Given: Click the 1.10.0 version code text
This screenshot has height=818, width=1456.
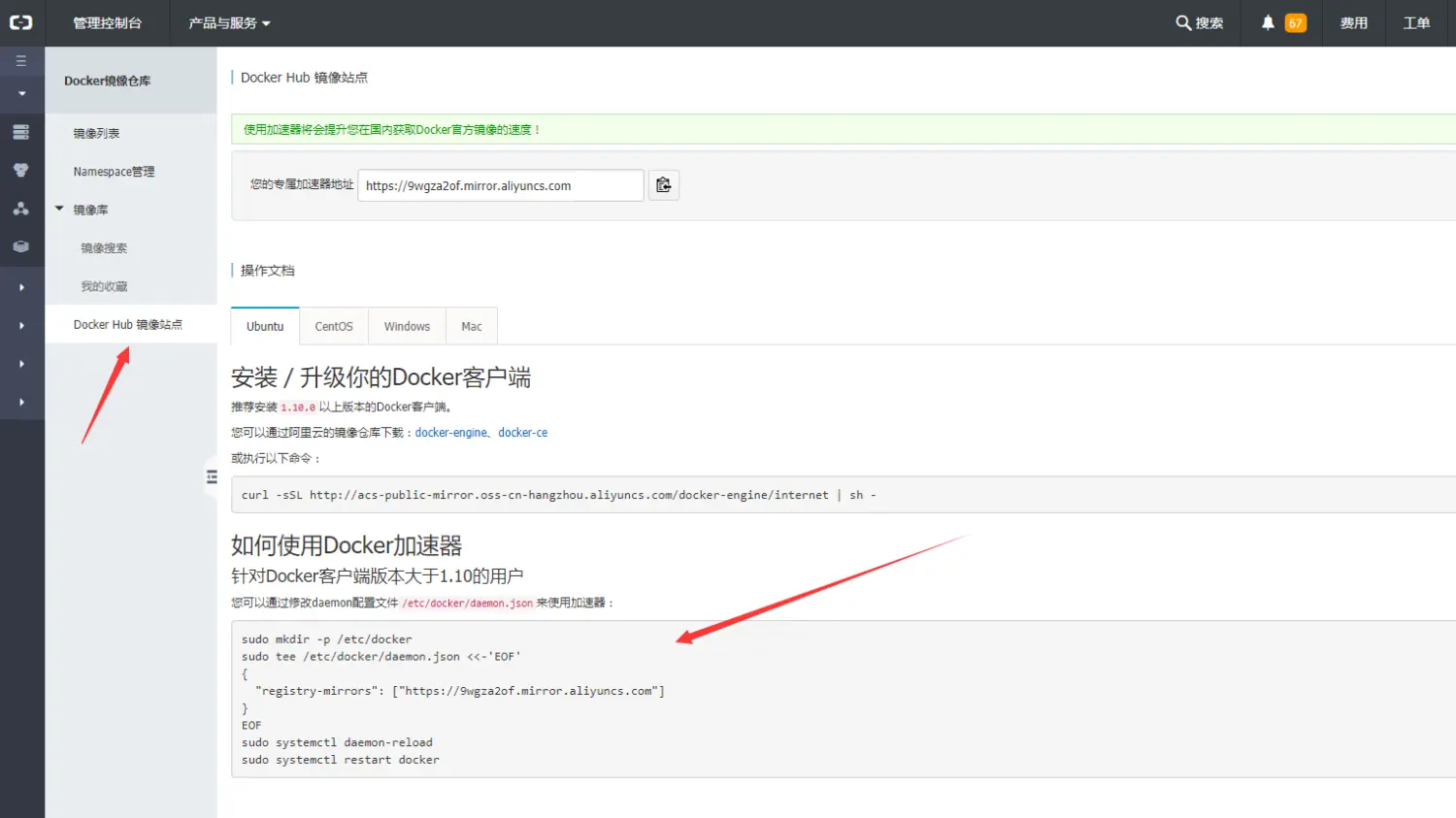Looking at the screenshot, I should click(298, 408).
